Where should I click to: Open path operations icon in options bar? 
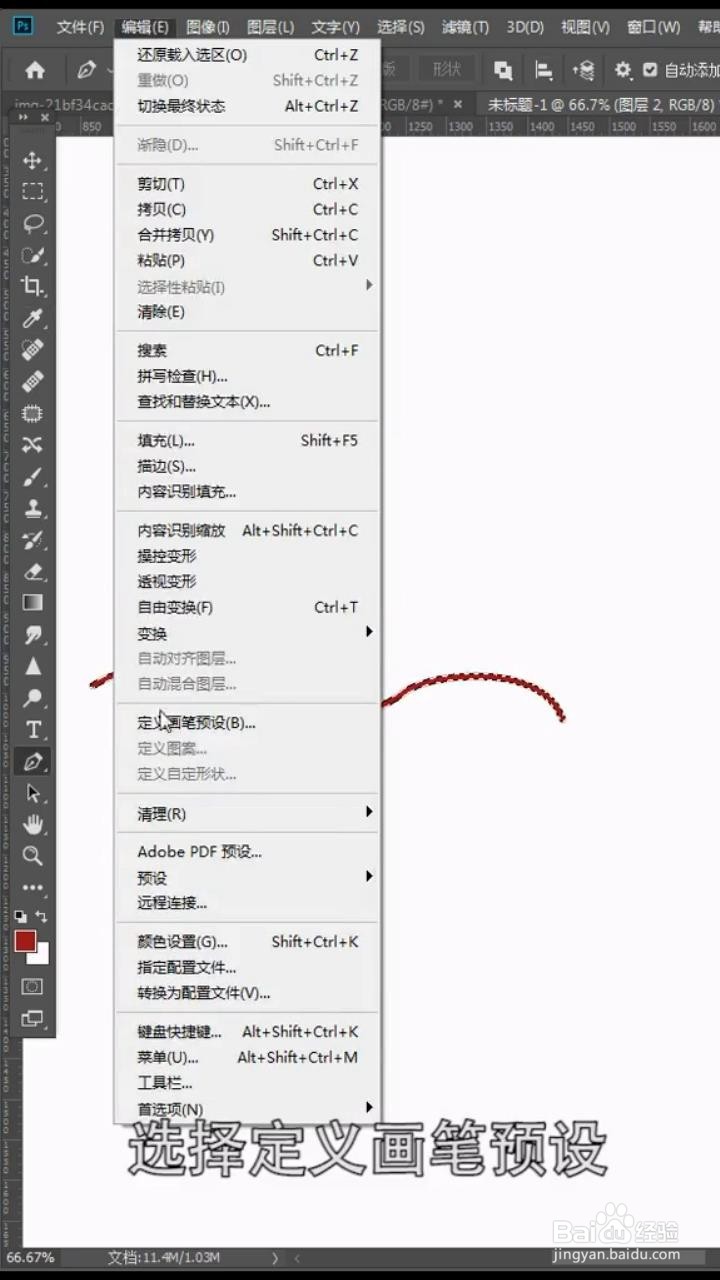pos(503,70)
